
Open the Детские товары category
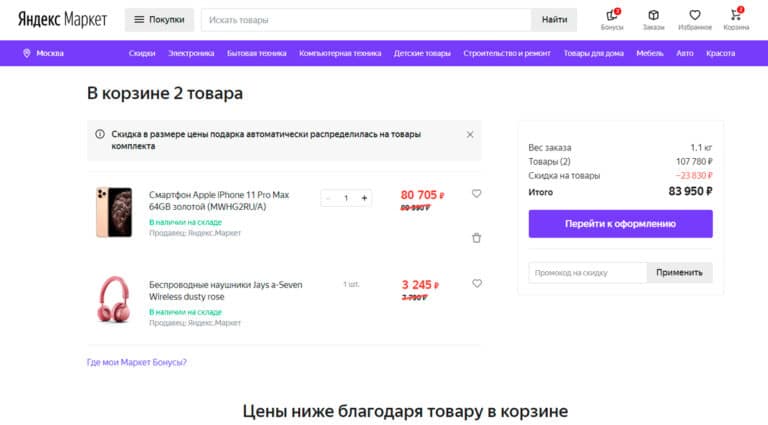(422, 53)
